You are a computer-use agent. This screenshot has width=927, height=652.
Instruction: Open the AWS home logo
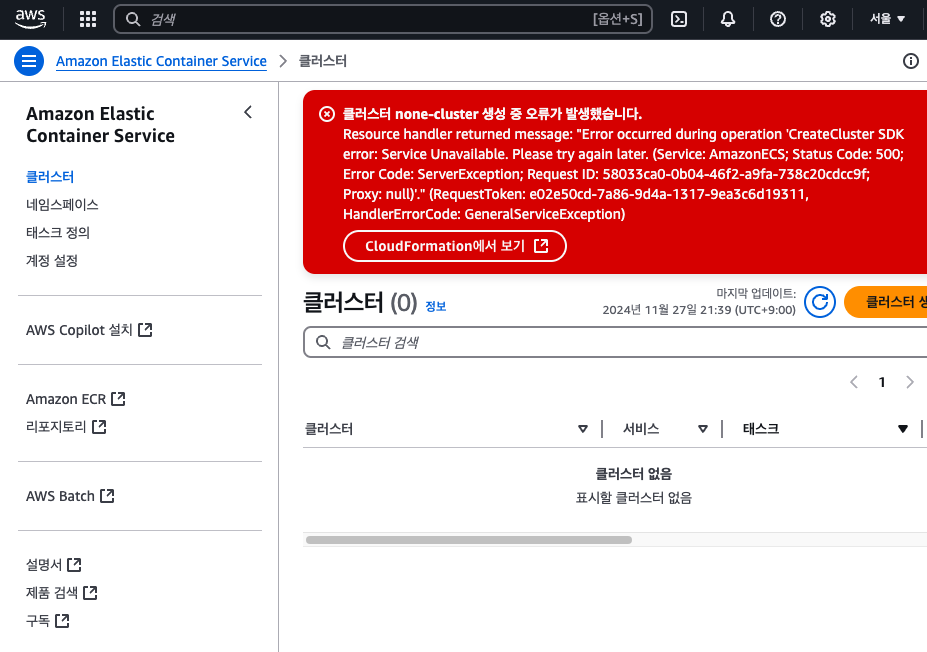[31, 19]
